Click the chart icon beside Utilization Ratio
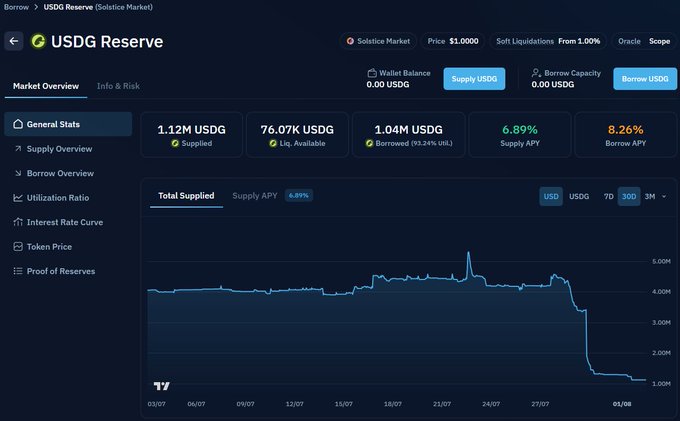The width and height of the screenshot is (680, 421). tap(18, 198)
